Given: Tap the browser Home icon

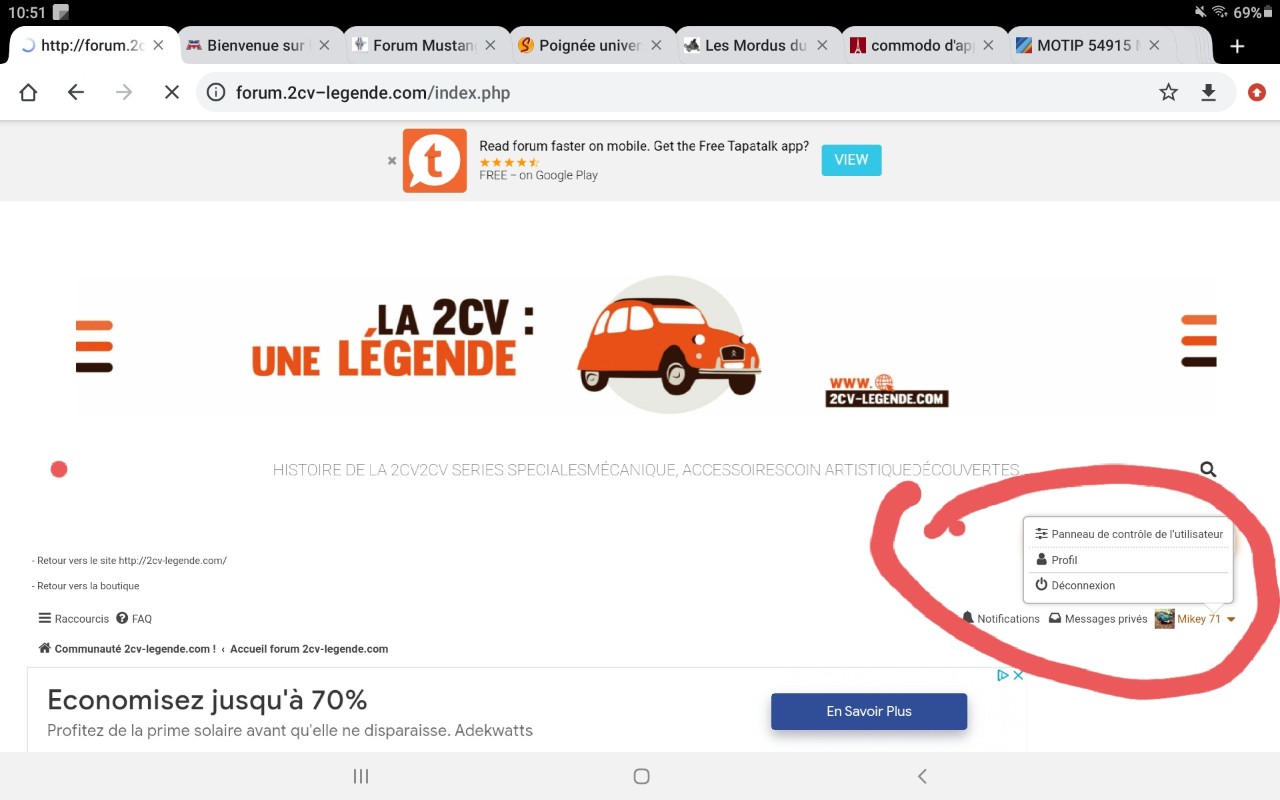Looking at the screenshot, I should 28,93.
